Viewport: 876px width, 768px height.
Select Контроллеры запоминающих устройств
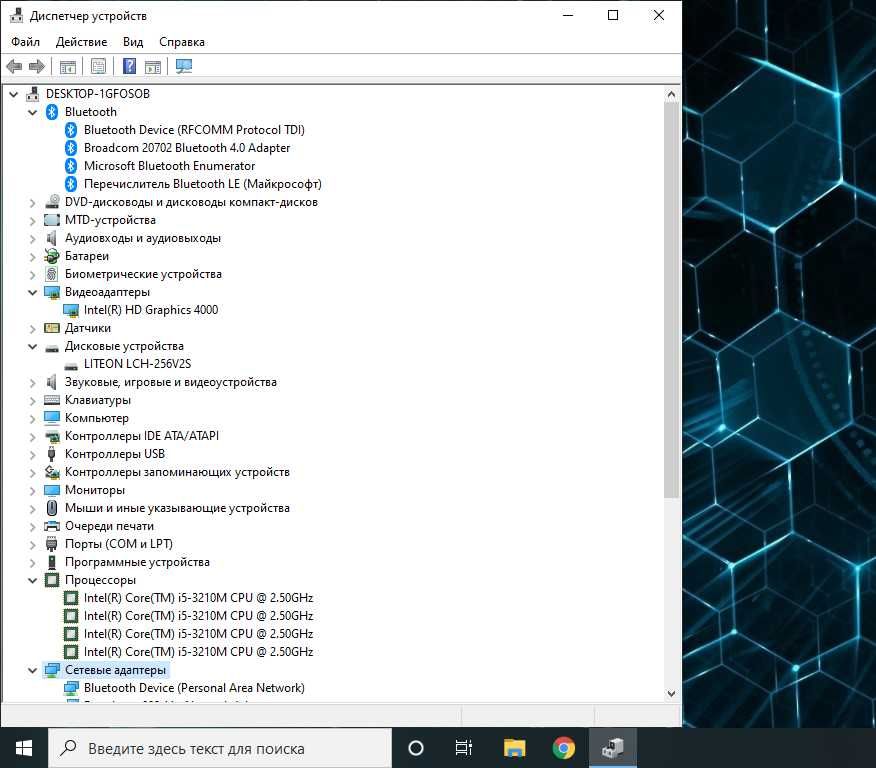(177, 472)
